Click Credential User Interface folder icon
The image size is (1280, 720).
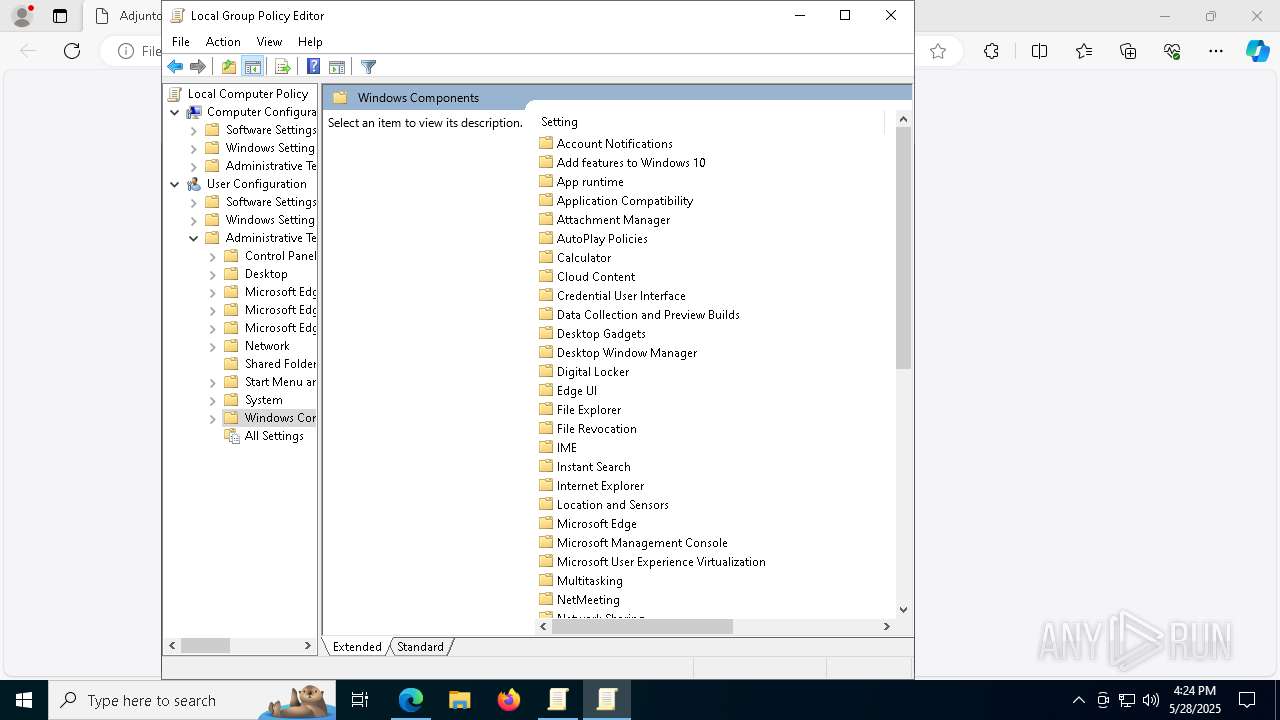coord(546,295)
